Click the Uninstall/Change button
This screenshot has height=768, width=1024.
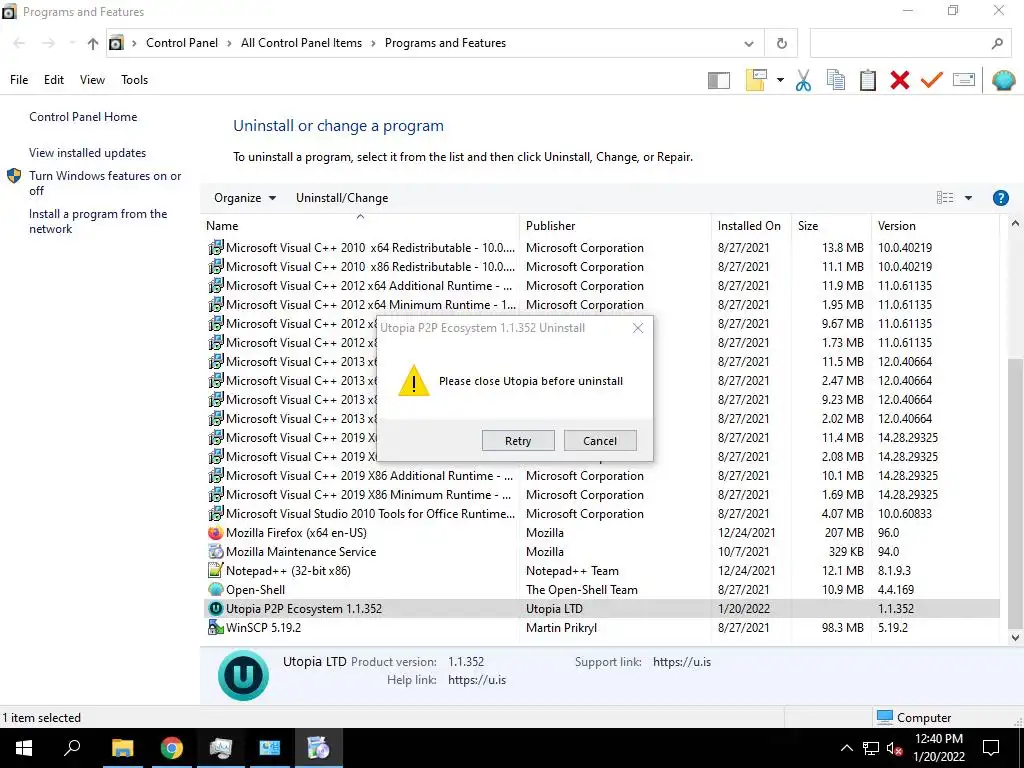tap(342, 198)
